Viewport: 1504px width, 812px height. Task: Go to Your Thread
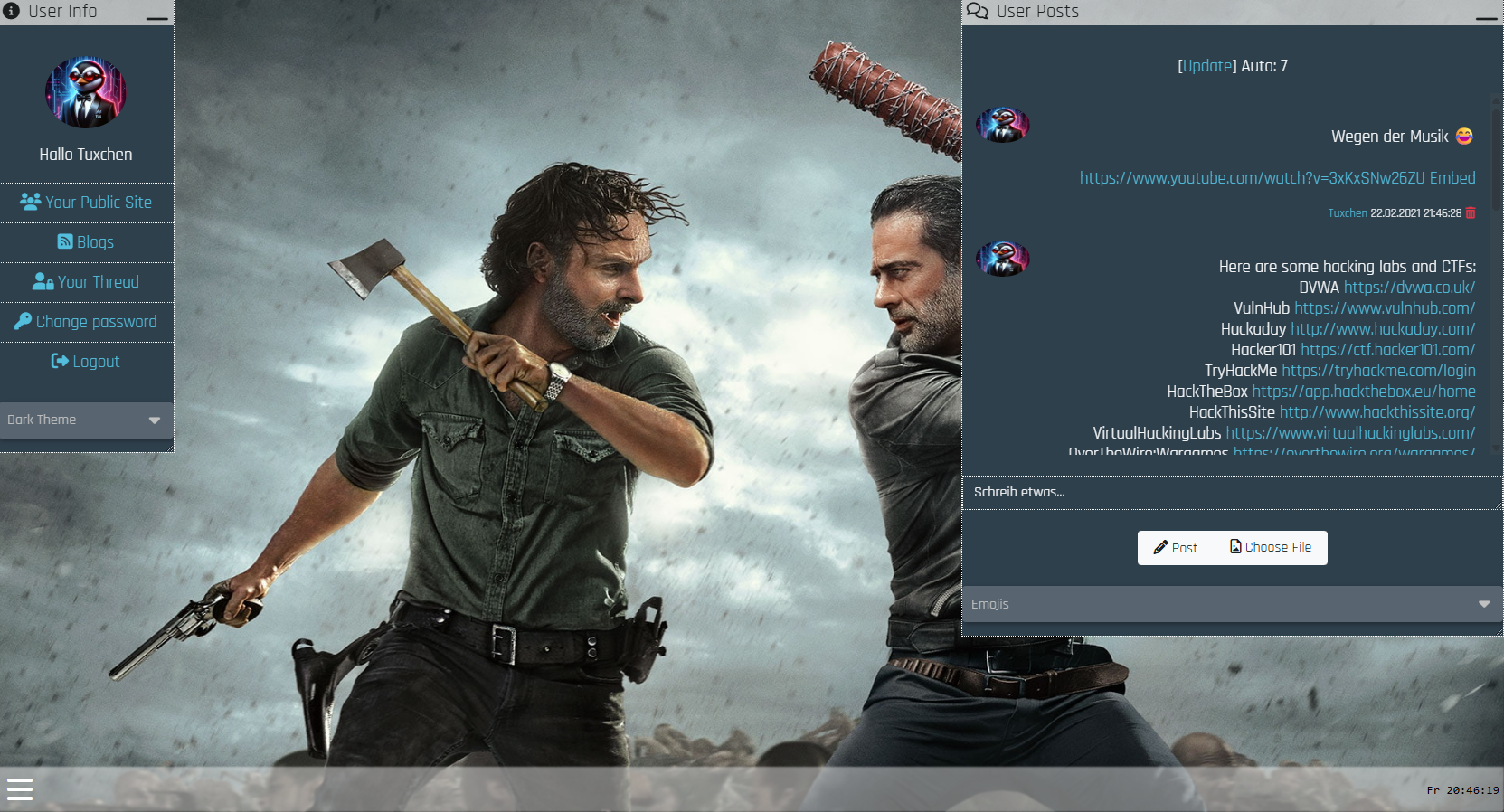(x=86, y=282)
